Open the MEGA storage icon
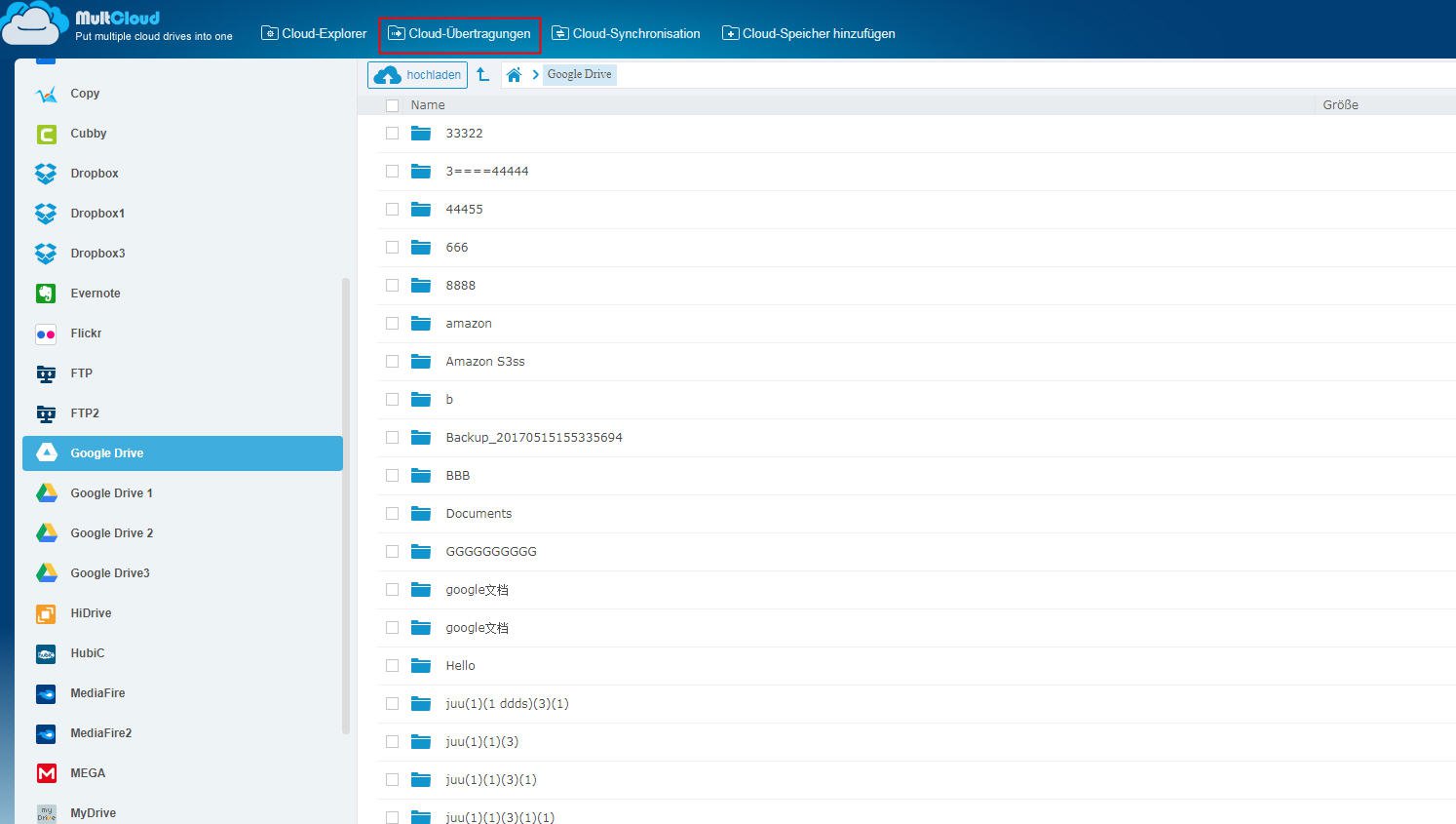1456x824 pixels. 46,773
